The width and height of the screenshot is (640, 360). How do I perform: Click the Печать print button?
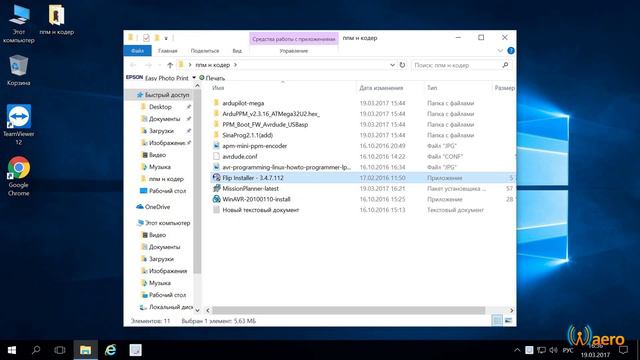(x=212, y=78)
